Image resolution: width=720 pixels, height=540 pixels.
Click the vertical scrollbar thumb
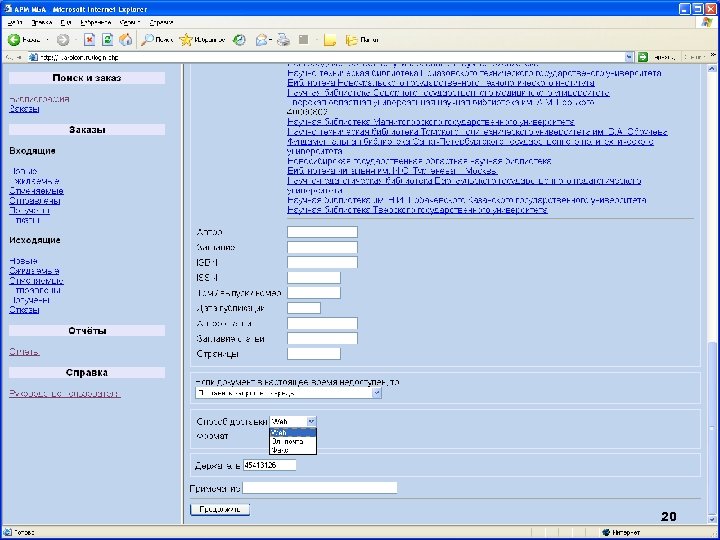pyautogui.click(x=712, y=428)
